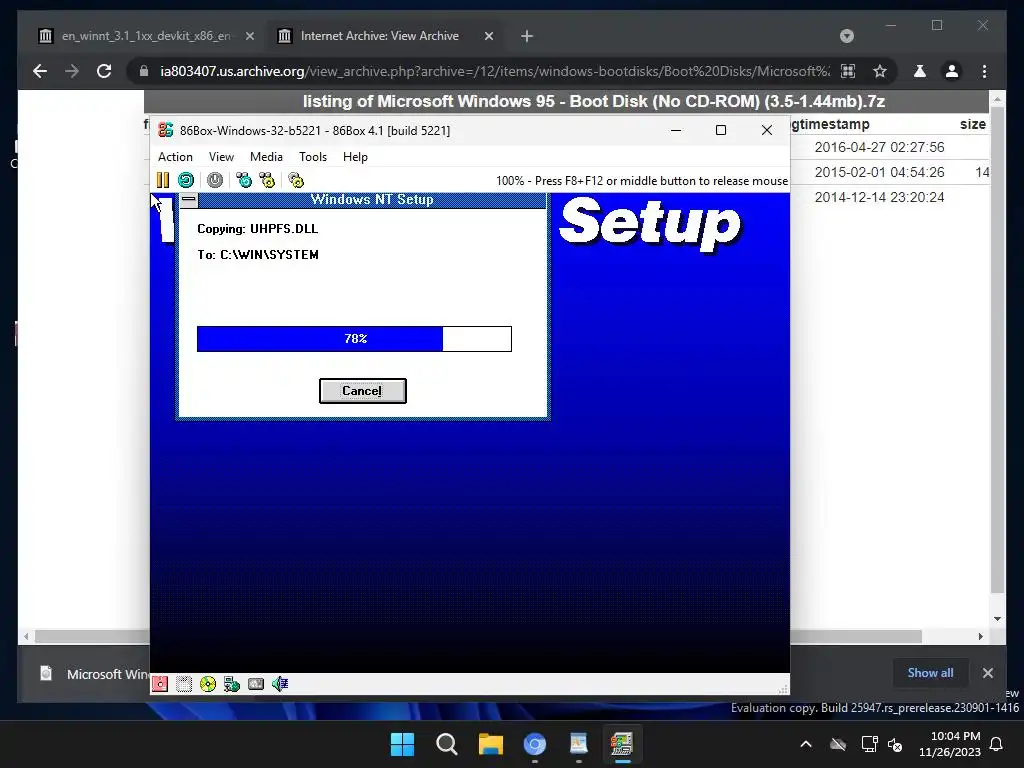The image size is (1024, 768).
Task: Click the browser address bar URL
Action: pos(495,71)
